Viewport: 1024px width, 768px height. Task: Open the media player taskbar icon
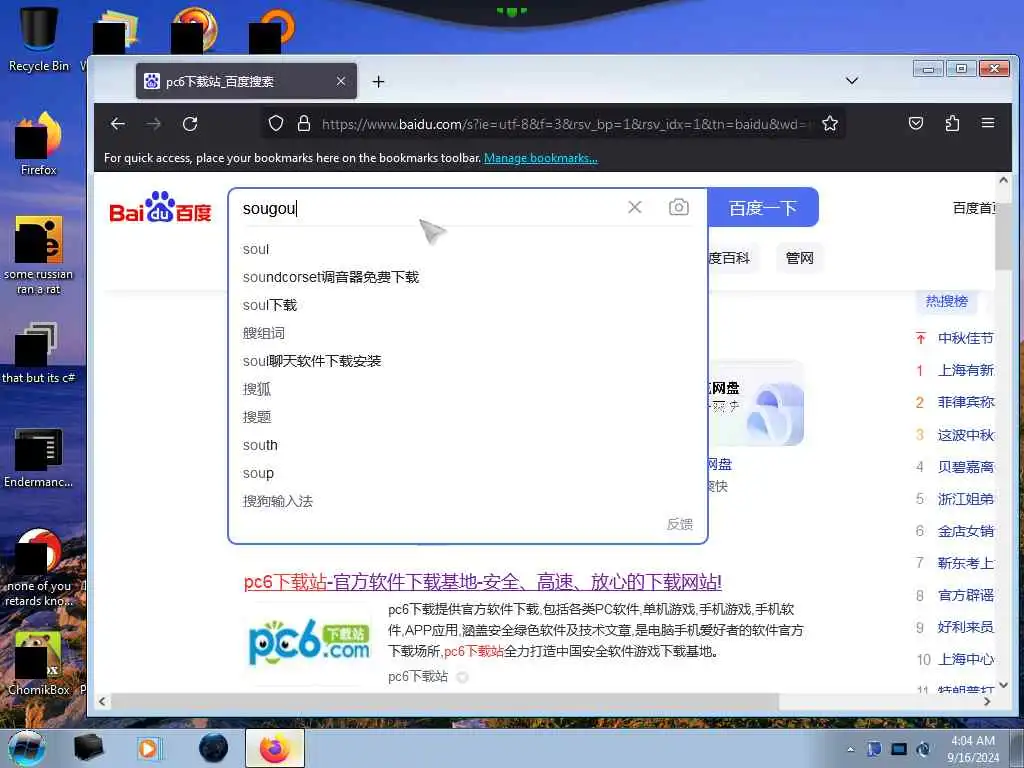148,748
